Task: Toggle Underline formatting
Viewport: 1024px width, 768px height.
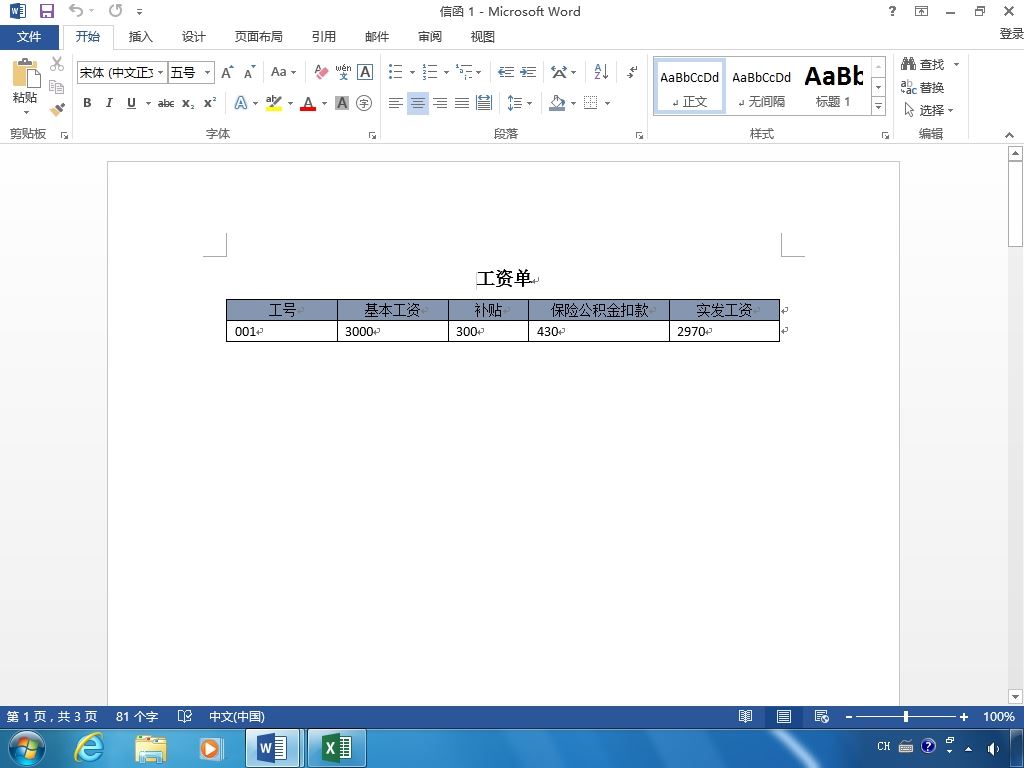Action: (x=131, y=103)
